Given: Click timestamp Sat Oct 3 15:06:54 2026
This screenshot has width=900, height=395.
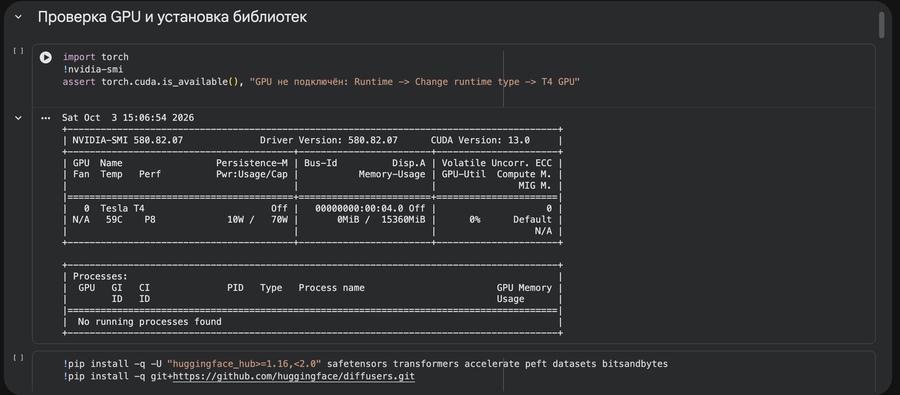Looking at the screenshot, I should (x=128, y=118).
